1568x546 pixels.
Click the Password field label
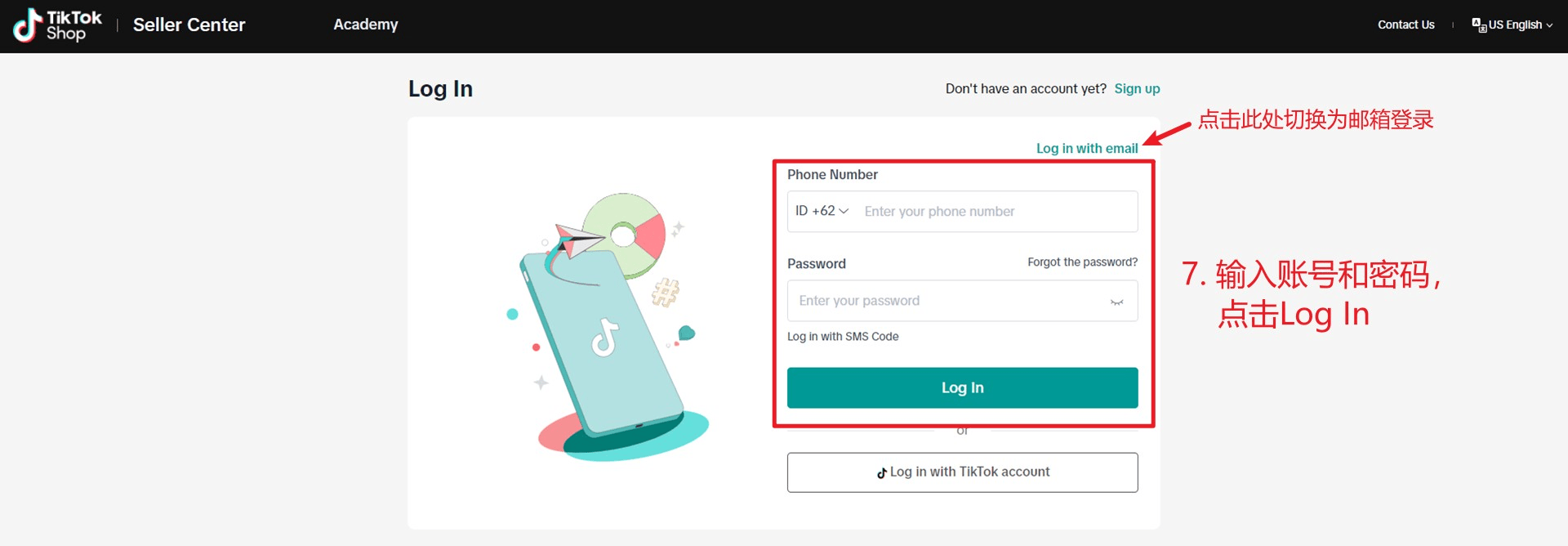pyautogui.click(x=816, y=264)
